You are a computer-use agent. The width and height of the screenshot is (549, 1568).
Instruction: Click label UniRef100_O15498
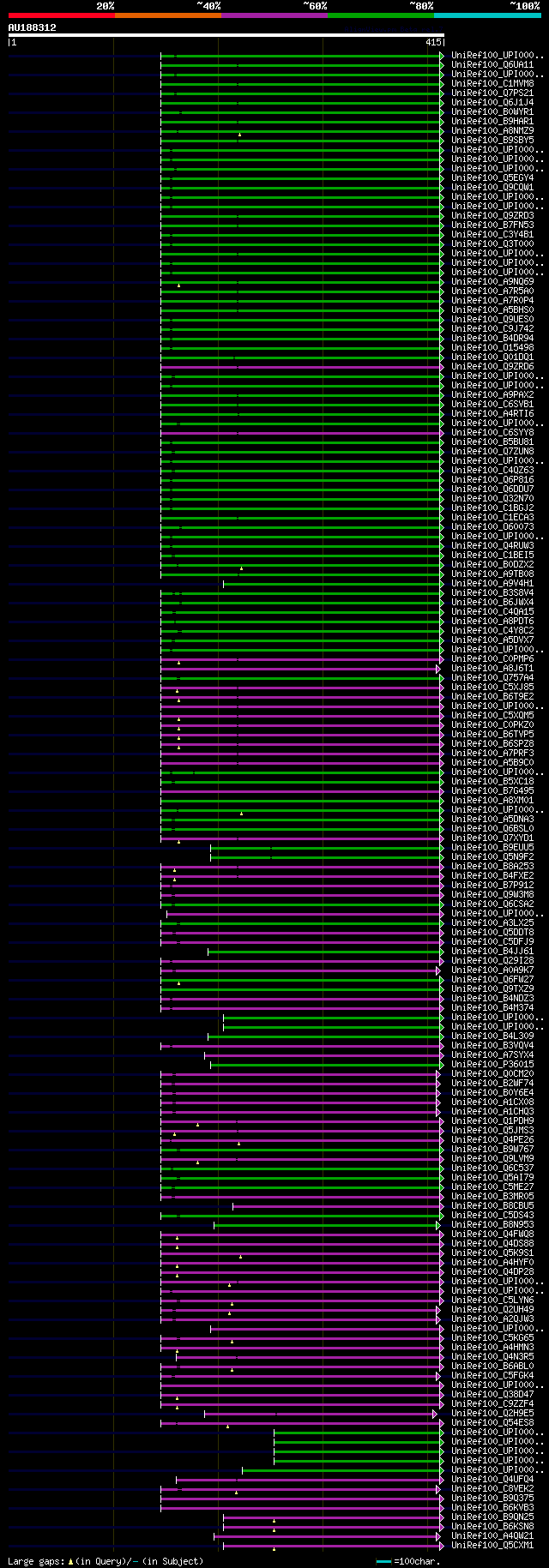(x=492, y=348)
